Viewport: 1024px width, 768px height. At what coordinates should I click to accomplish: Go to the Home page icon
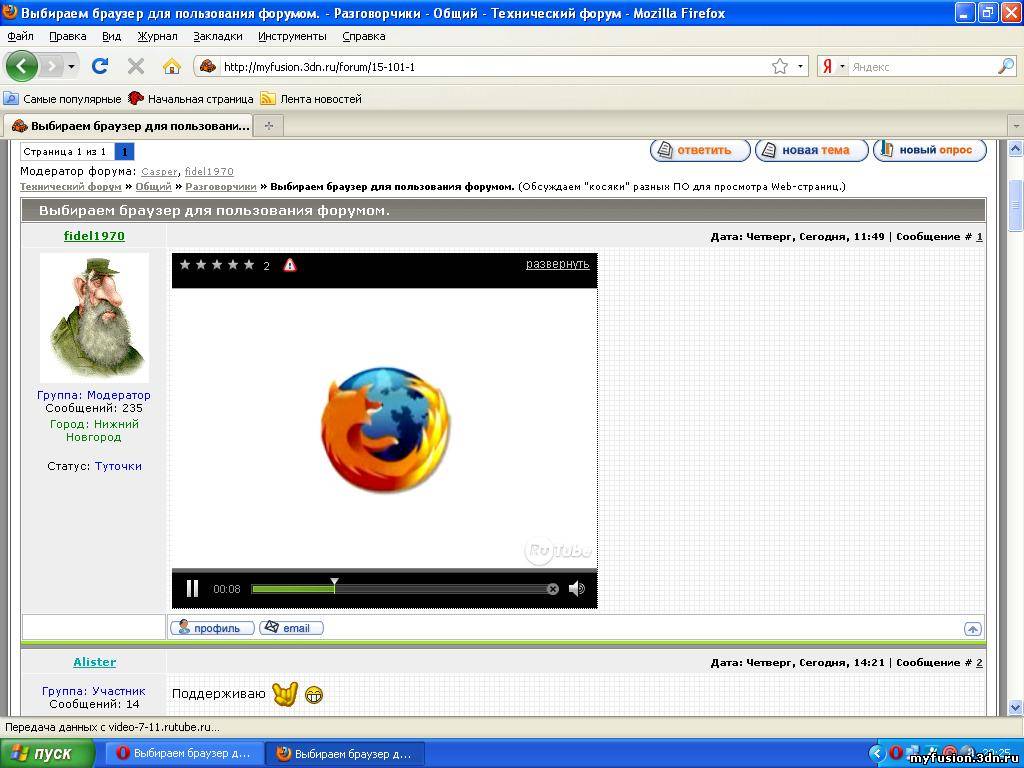coord(171,66)
